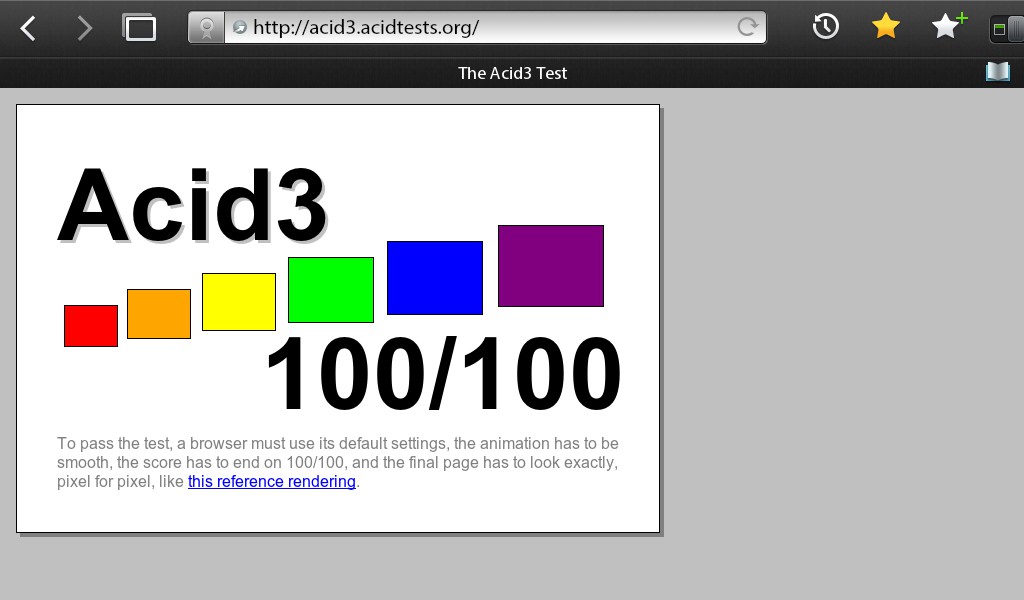1024x600 pixels.
Task: Click the 'Acid3' heading
Action: click(192, 206)
